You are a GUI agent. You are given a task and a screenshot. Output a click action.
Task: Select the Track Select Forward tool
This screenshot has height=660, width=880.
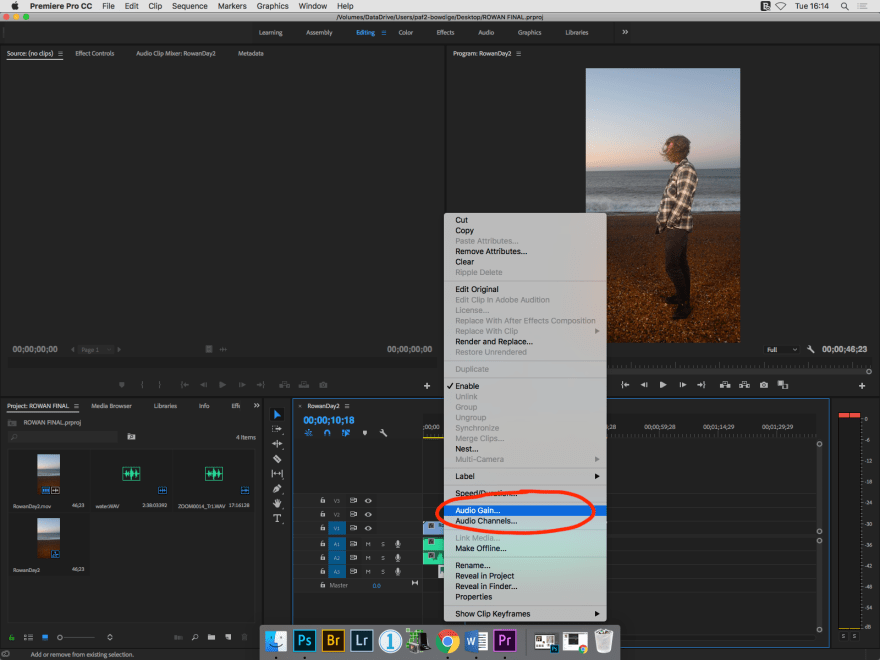pos(278,429)
